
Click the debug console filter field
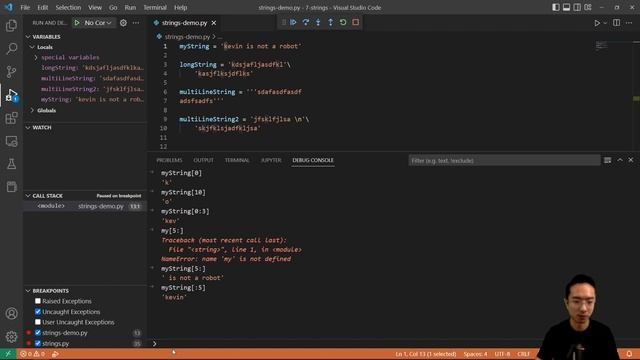(x=504, y=160)
